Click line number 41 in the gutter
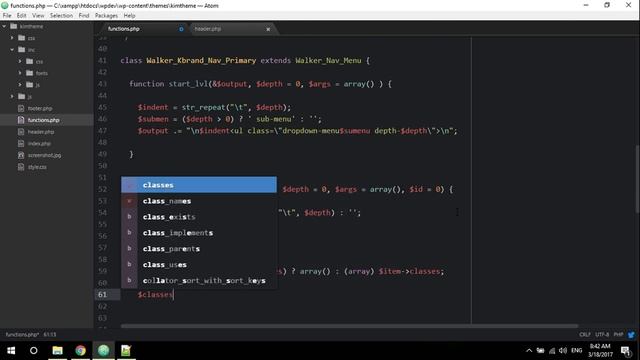 pos(102,60)
